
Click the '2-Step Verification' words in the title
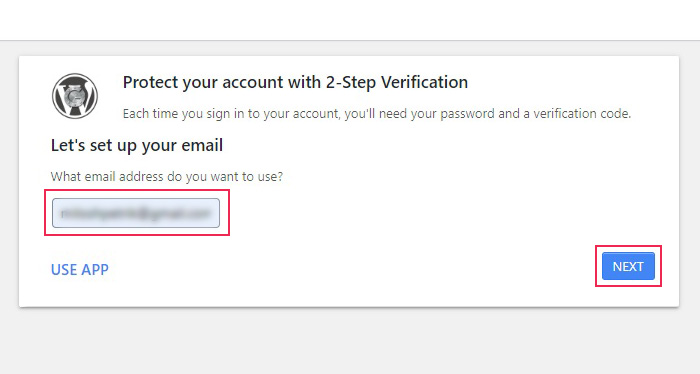(396, 83)
